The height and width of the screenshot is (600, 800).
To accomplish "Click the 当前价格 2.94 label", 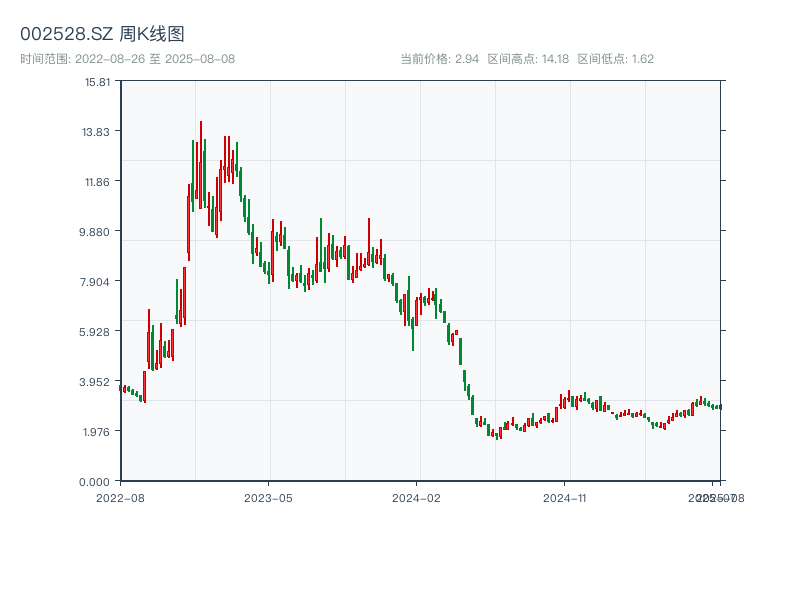I will 439,59.
